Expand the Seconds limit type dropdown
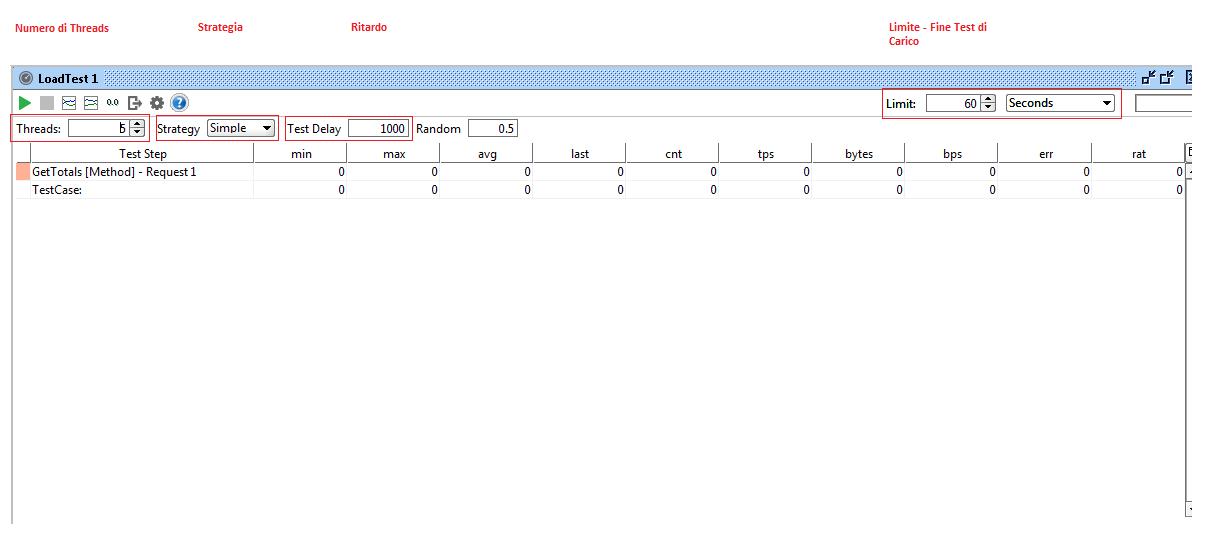 click(1060, 103)
